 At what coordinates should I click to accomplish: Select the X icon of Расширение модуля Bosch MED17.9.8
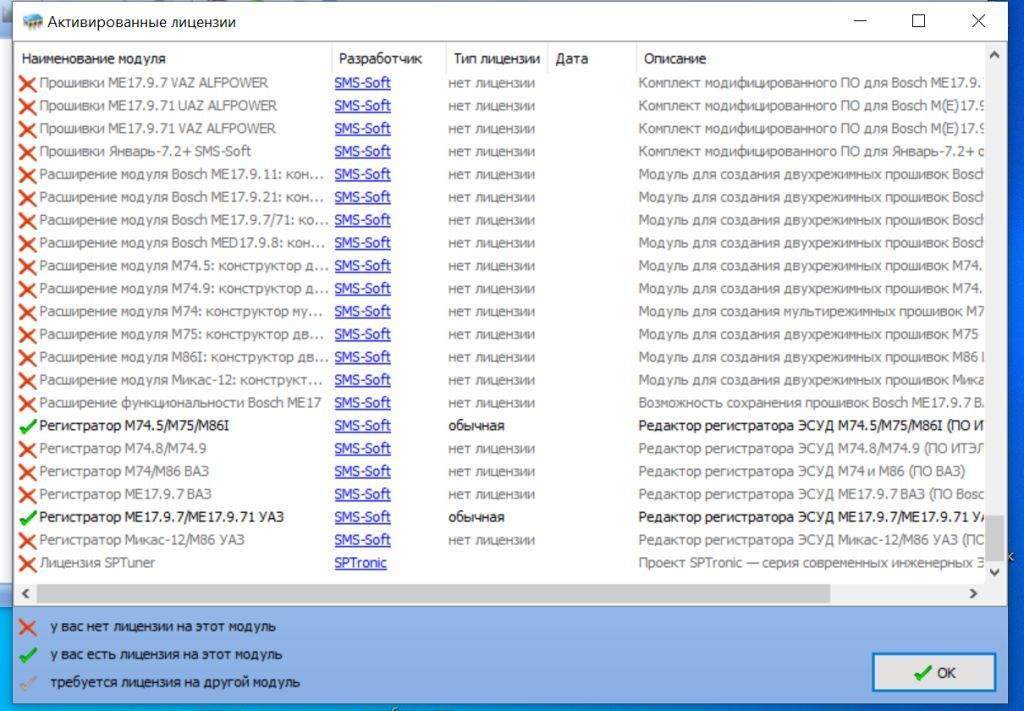tap(27, 244)
